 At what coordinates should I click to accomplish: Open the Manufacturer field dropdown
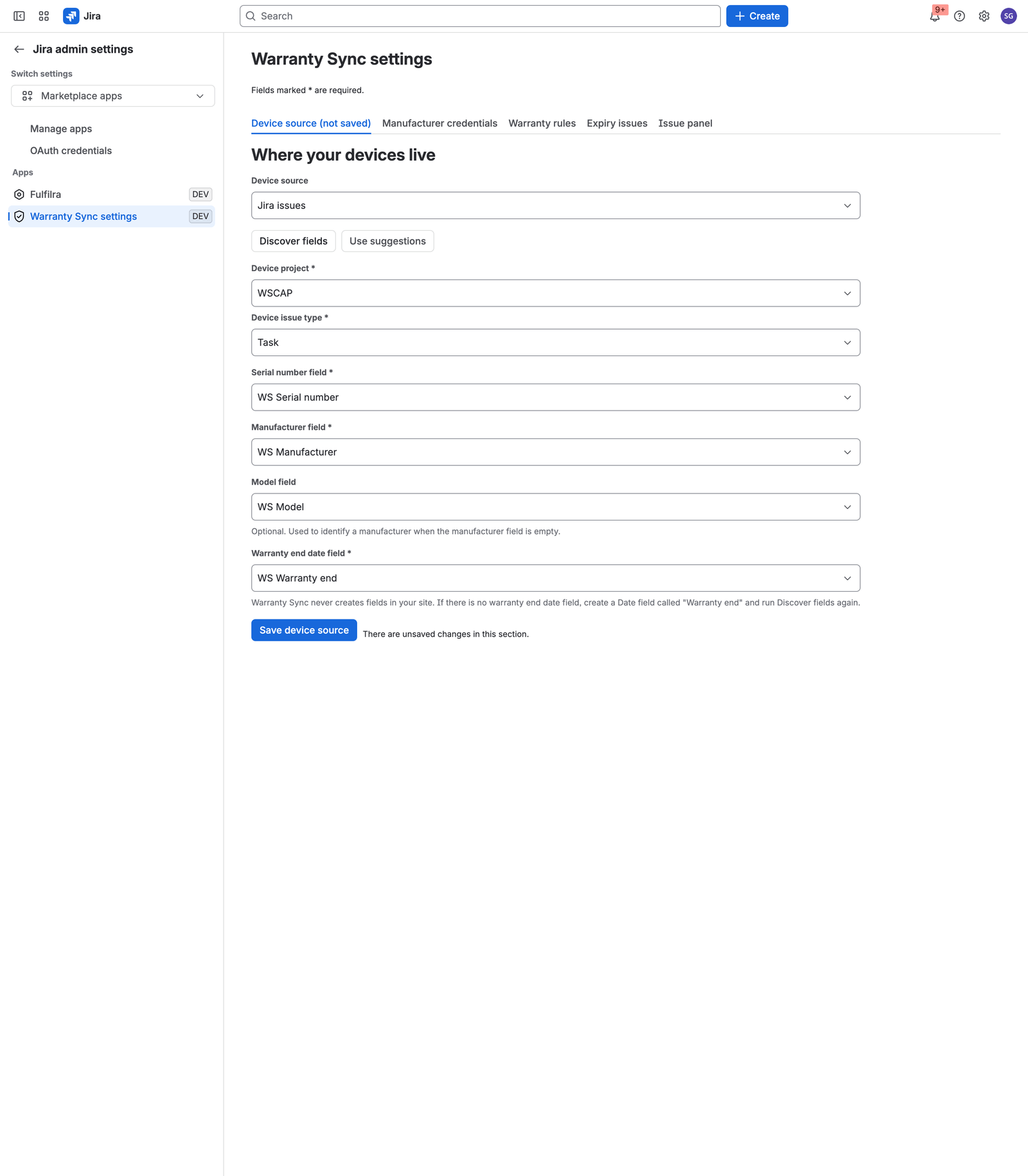556,452
